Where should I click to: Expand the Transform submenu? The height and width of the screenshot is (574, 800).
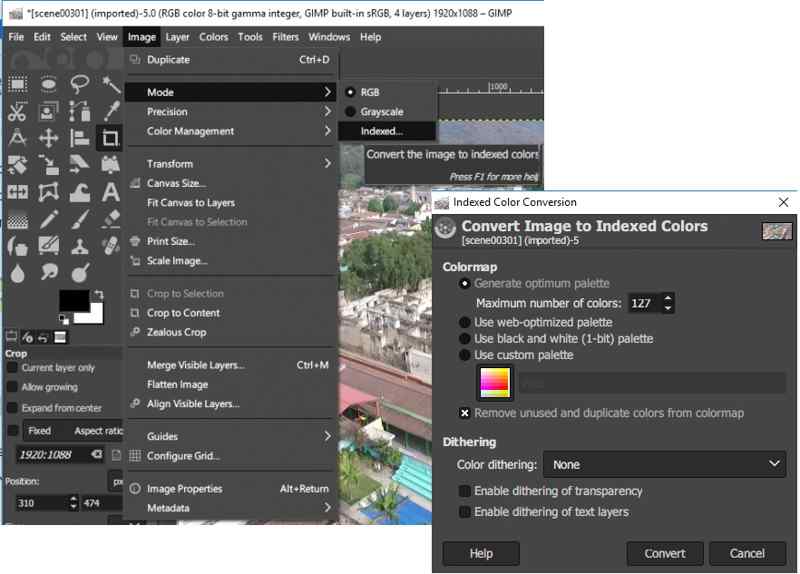click(170, 164)
